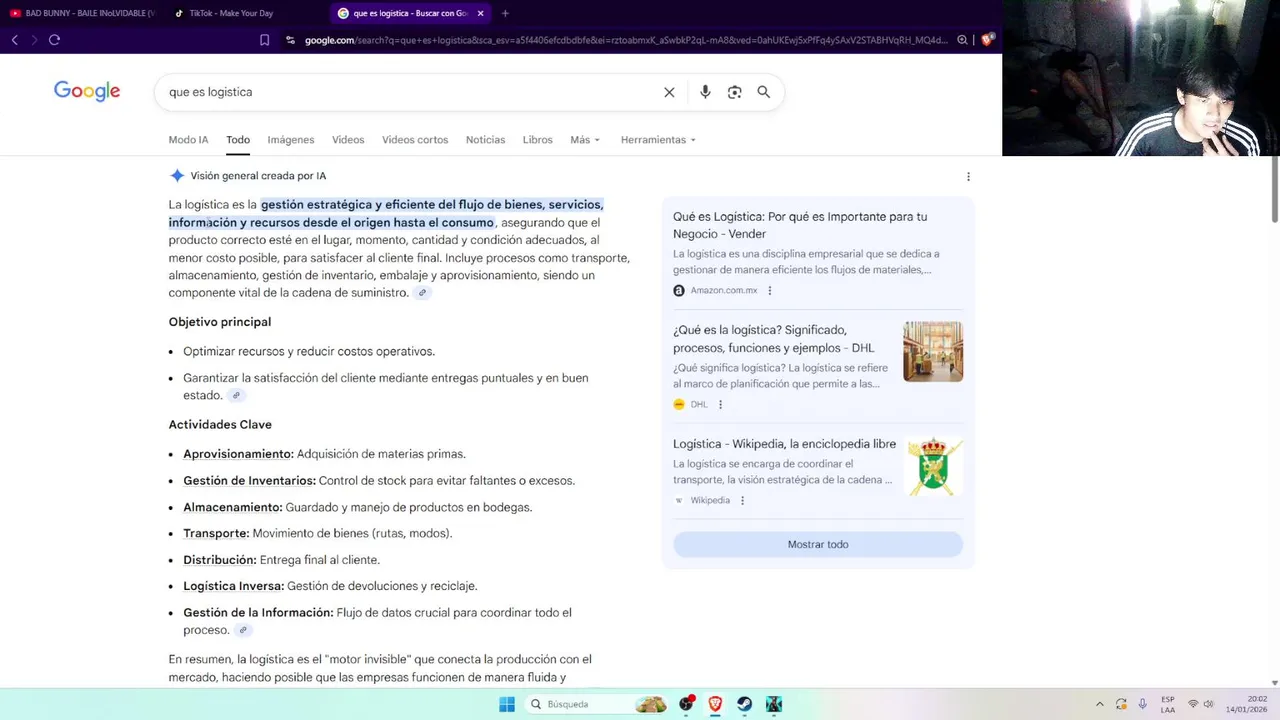Click source link icon after 'estado.'
Screen dimensions: 1280x720
236,395
